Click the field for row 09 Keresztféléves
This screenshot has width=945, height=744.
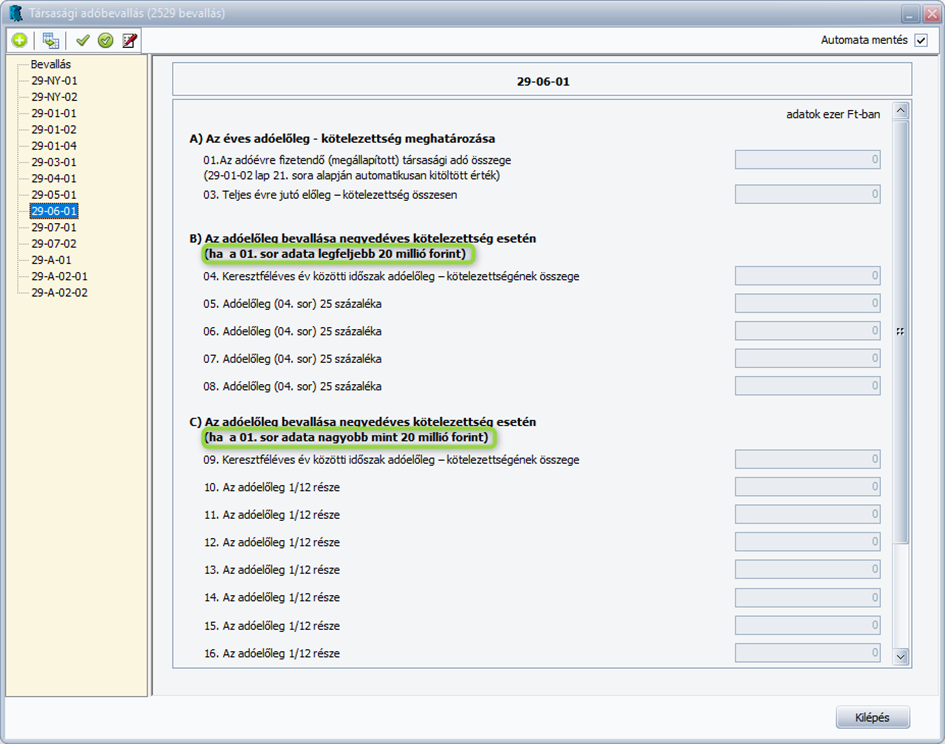coord(808,459)
